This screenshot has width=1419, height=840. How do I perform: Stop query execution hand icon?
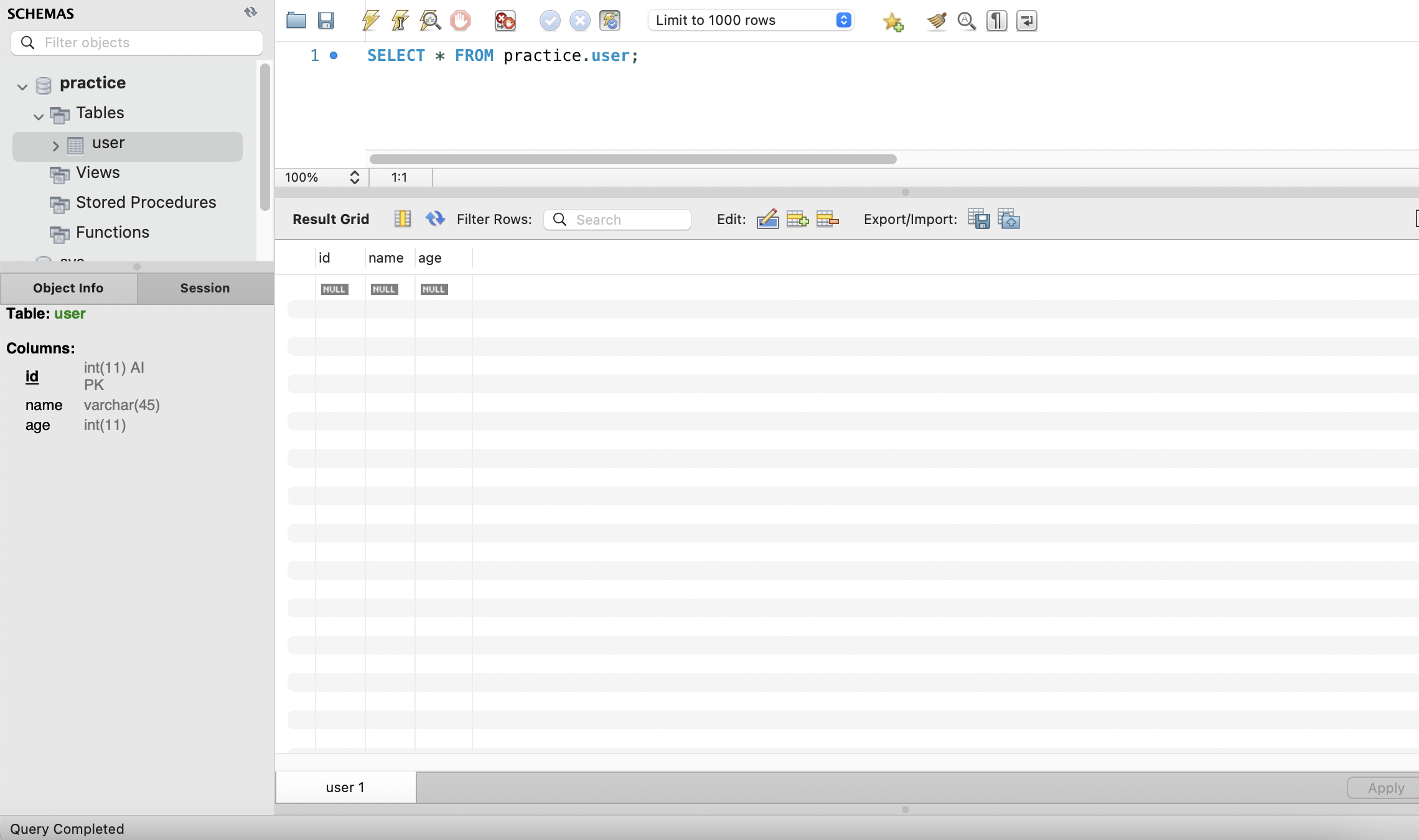[x=460, y=21]
